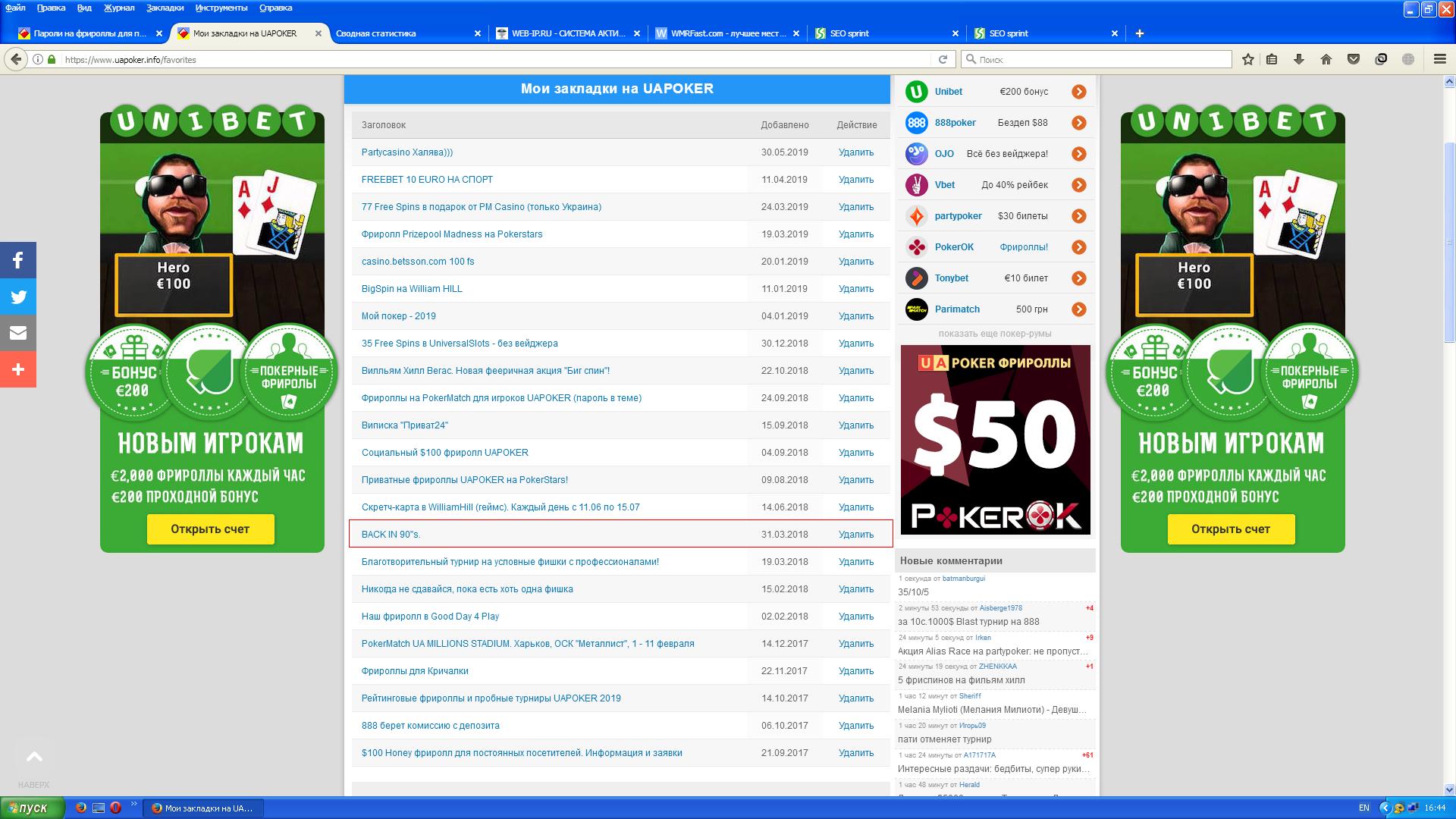Image resolution: width=1456 pixels, height=819 pixels.
Task: Click orange arrow next to Tonybet
Action: pyautogui.click(x=1078, y=278)
